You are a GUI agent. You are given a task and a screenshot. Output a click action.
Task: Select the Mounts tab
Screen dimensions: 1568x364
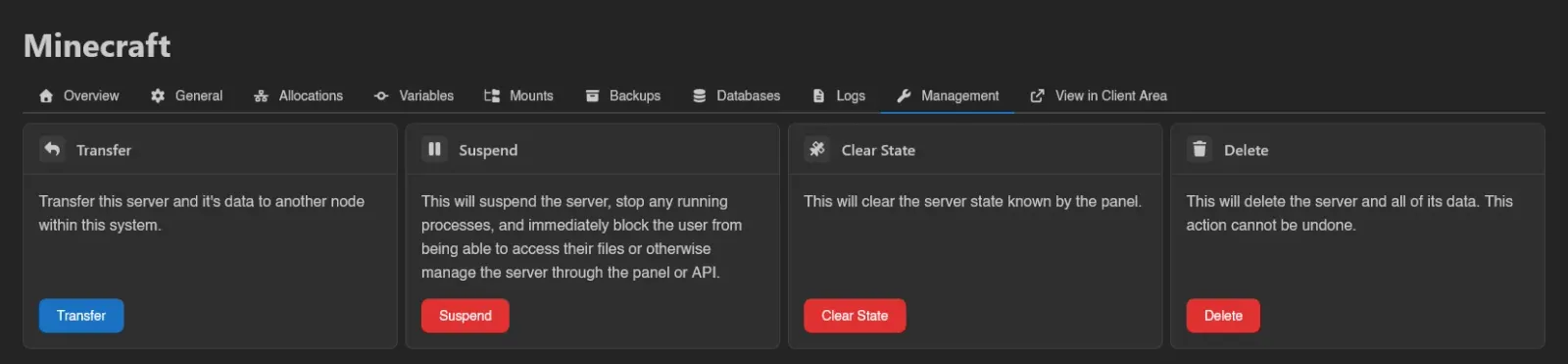(x=518, y=96)
